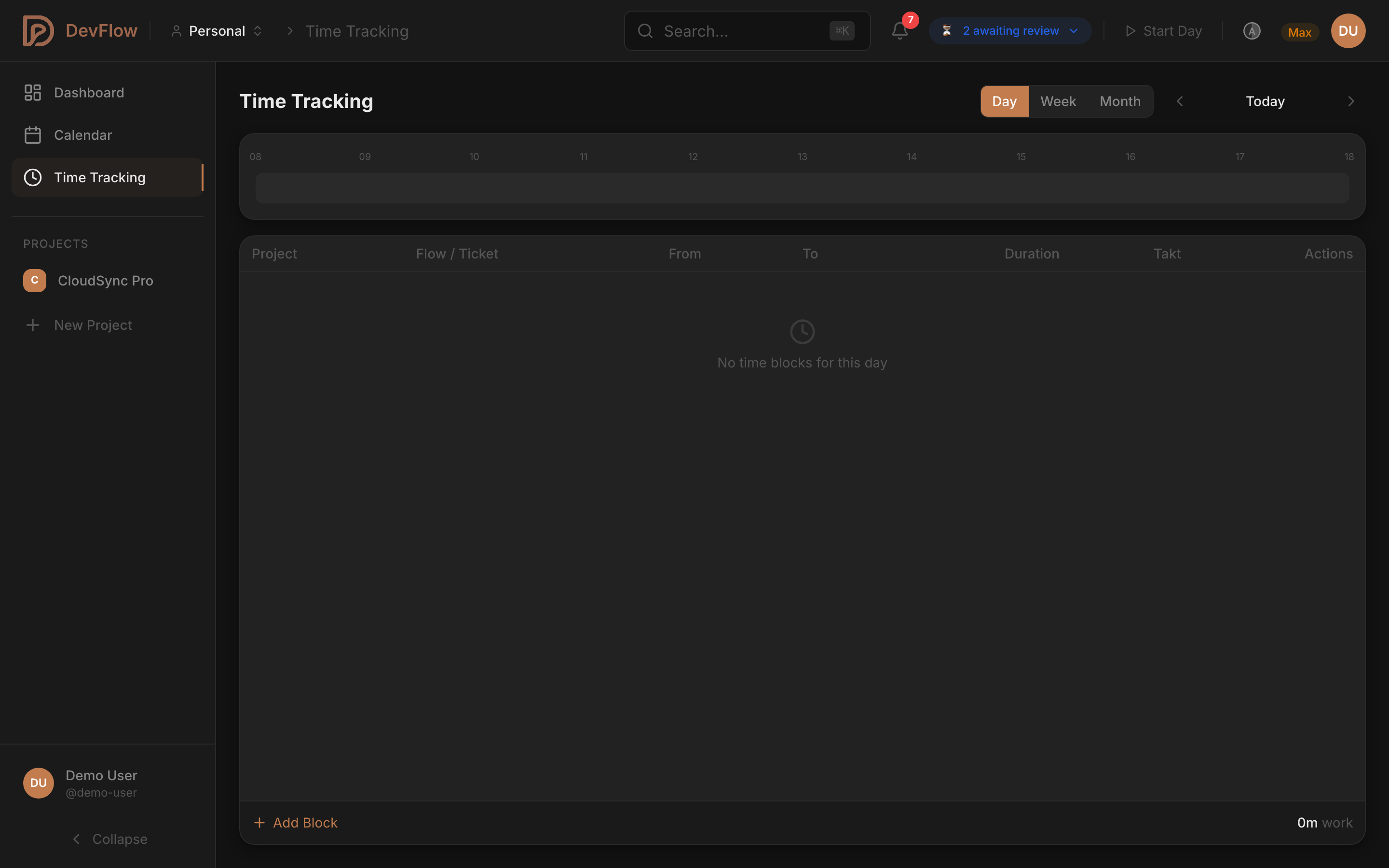Image resolution: width=1389 pixels, height=868 pixels.
Task: Select the Calendar icon in the sidebar
Action: [33, 135]
